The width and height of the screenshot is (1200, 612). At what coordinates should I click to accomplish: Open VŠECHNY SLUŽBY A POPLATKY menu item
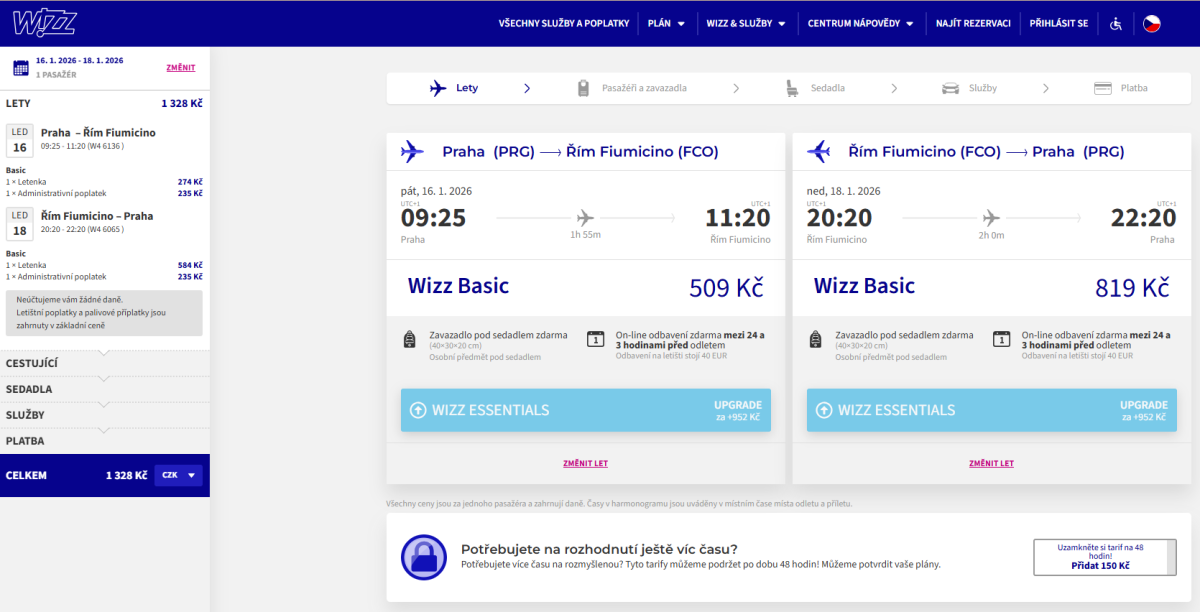pos(563,23)
